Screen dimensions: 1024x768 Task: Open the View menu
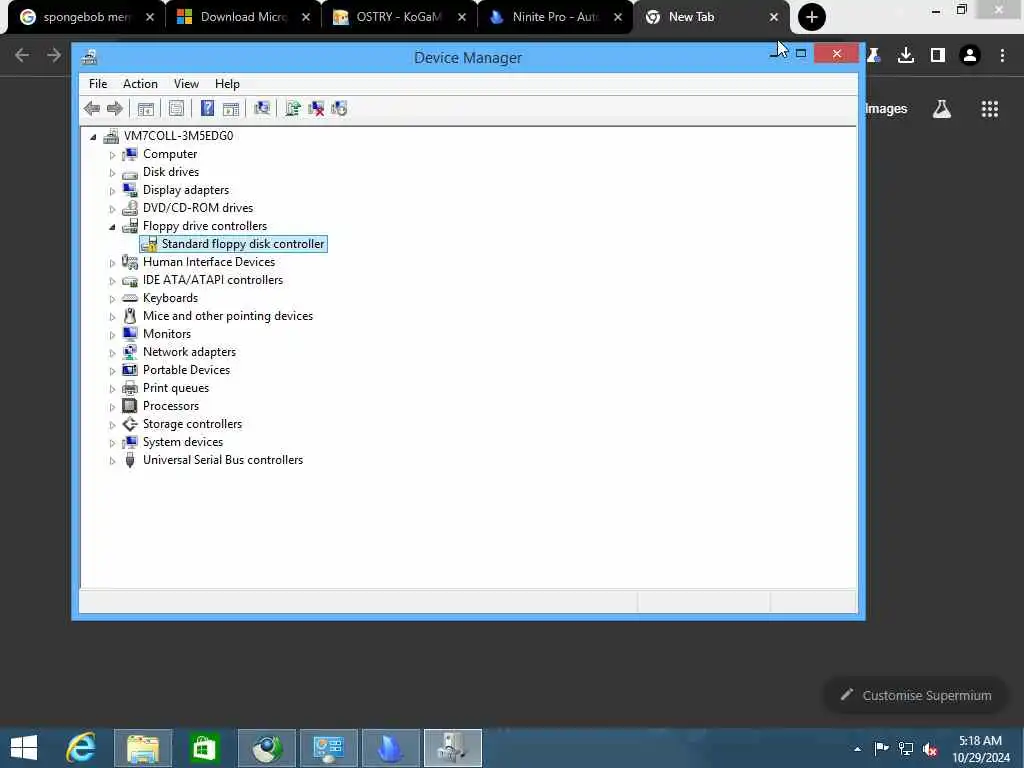click(x=186, y=84)
